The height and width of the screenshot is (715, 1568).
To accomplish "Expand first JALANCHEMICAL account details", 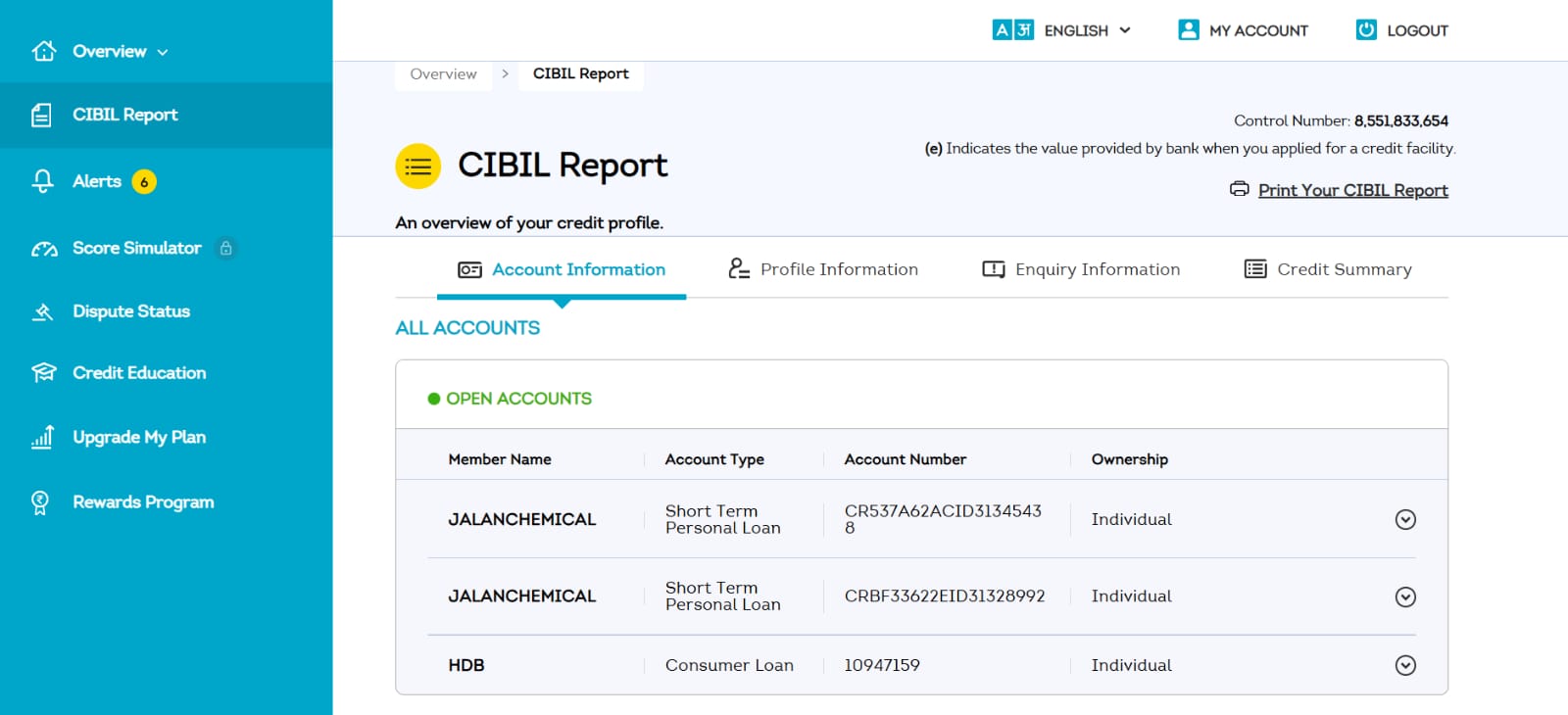I will [1405, 519].
